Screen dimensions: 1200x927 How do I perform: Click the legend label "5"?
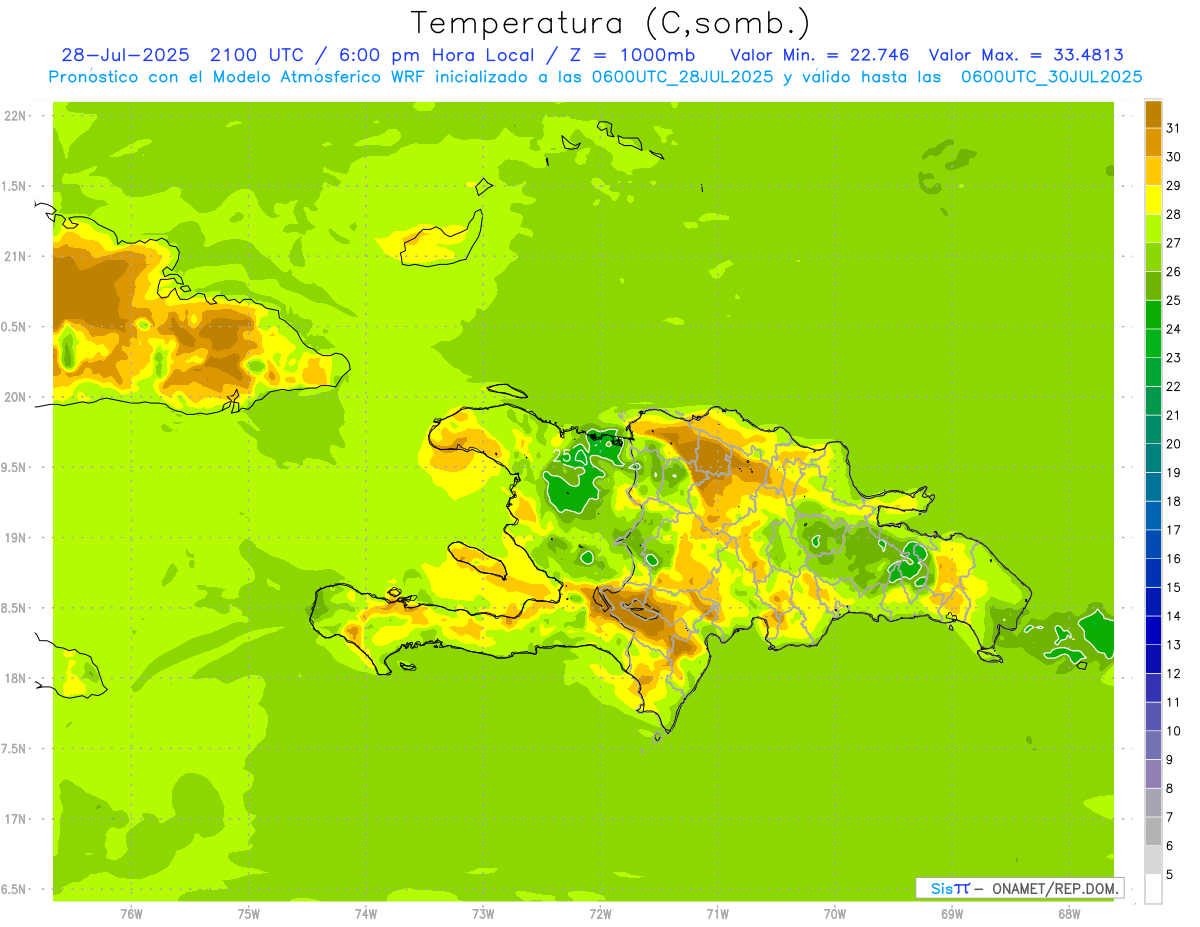1169,874
